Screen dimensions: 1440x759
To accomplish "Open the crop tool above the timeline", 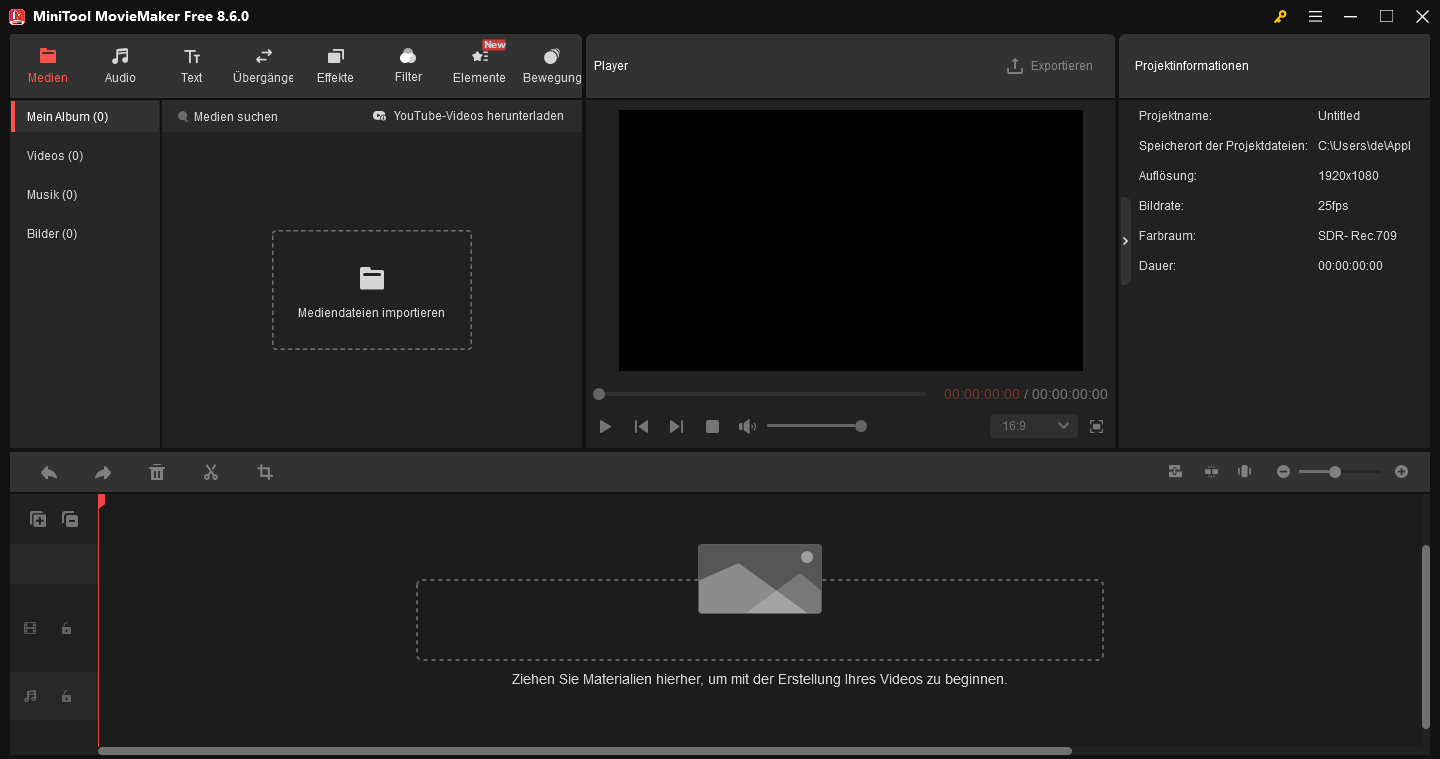I will click(265, 471).
